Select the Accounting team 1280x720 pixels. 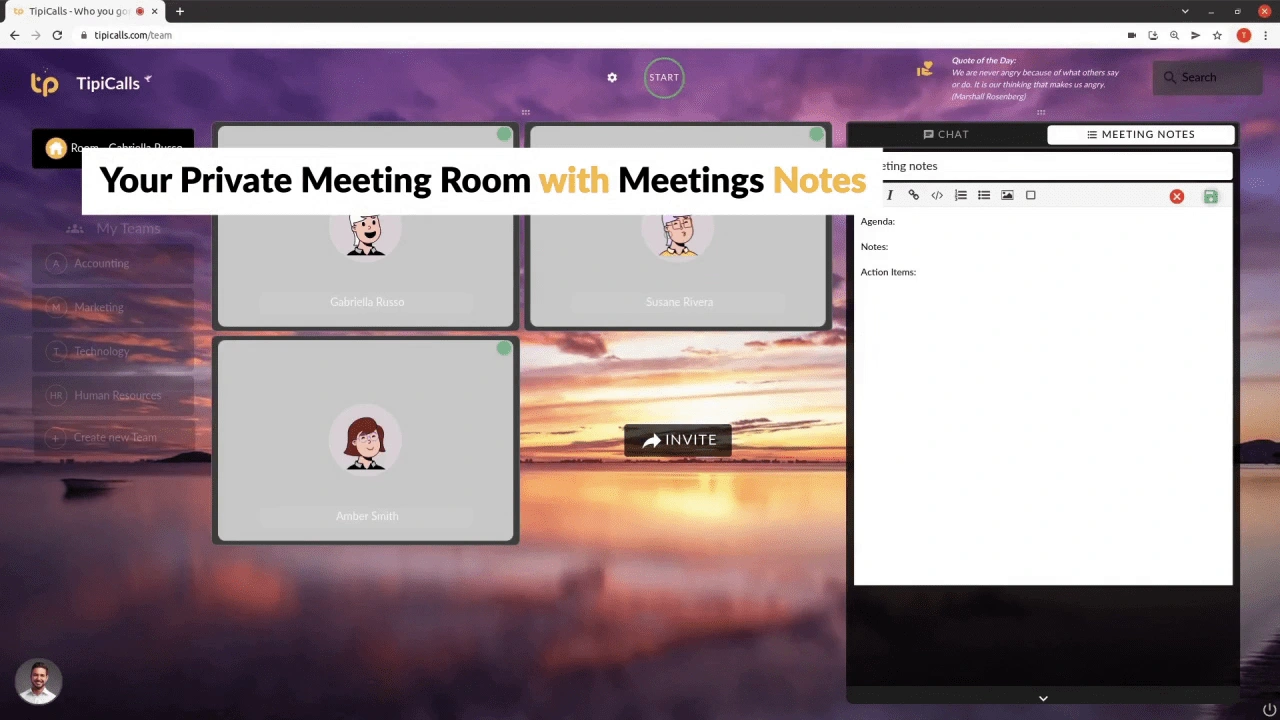pyautogui.click(x=113, y=263)
